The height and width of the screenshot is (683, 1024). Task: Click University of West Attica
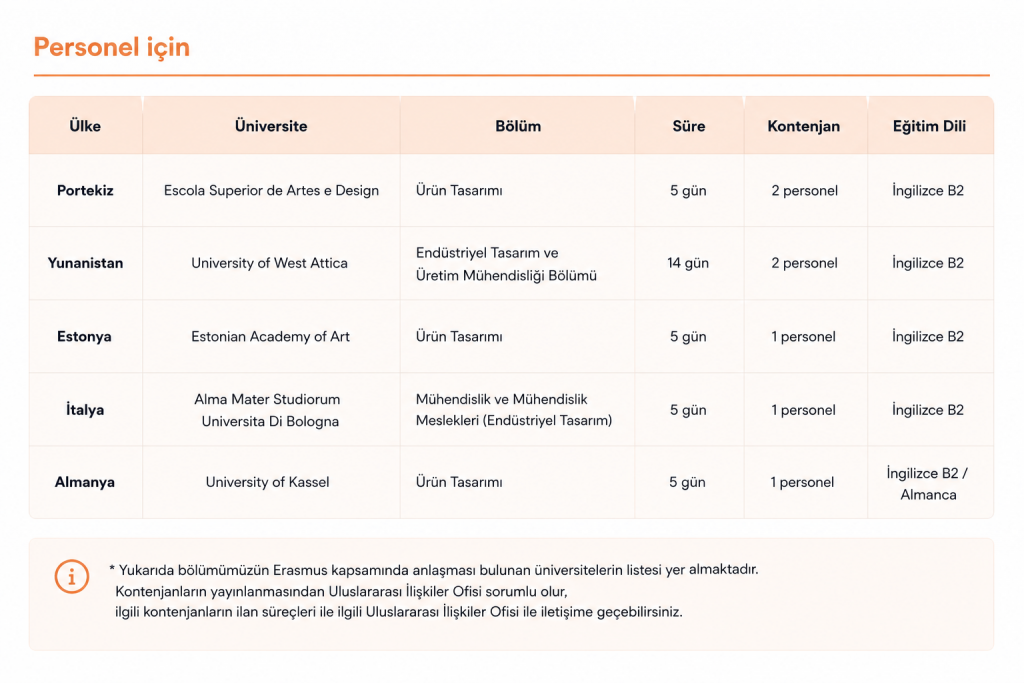269,263
